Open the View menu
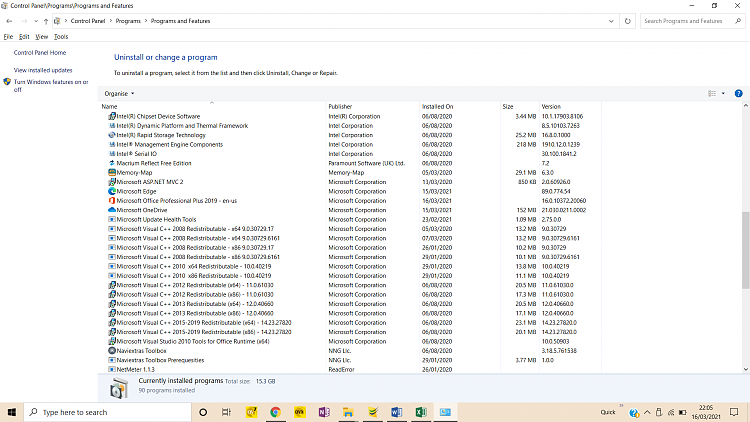Screen dimensions: 750x422 coord(42,37)
